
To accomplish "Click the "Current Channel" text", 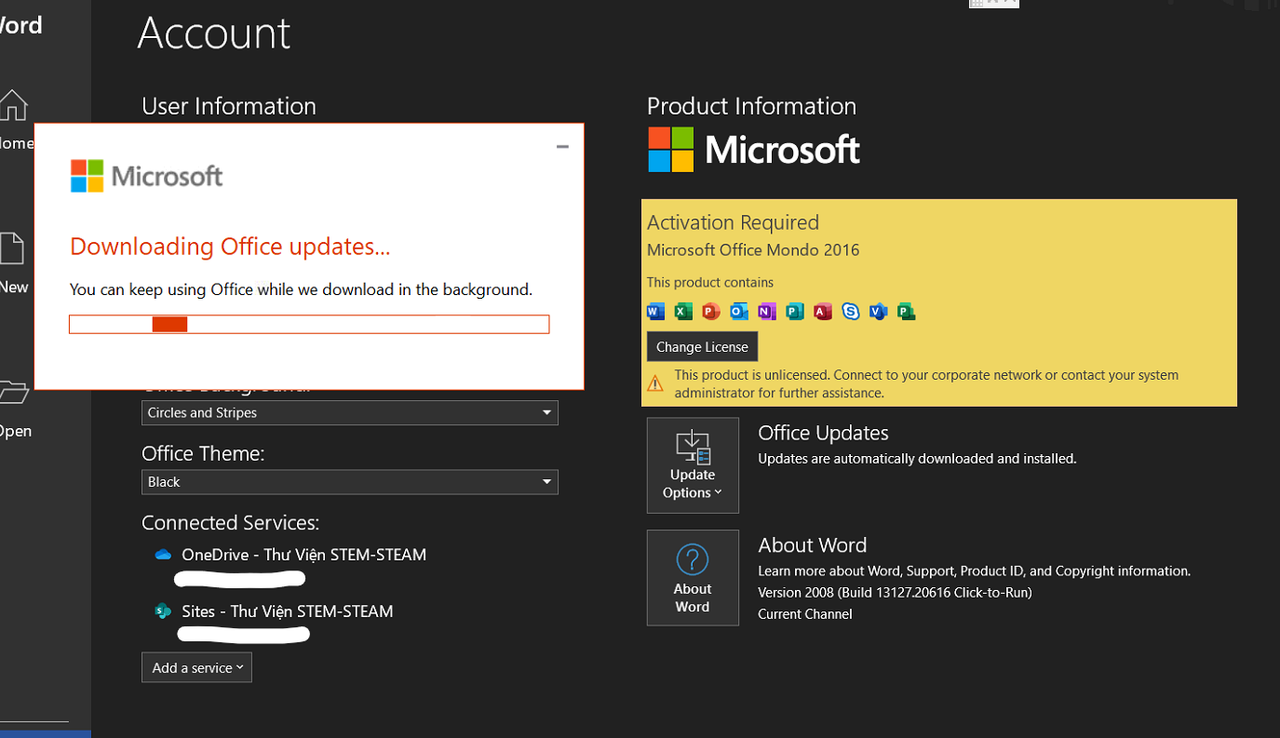I will click(805, 614).
